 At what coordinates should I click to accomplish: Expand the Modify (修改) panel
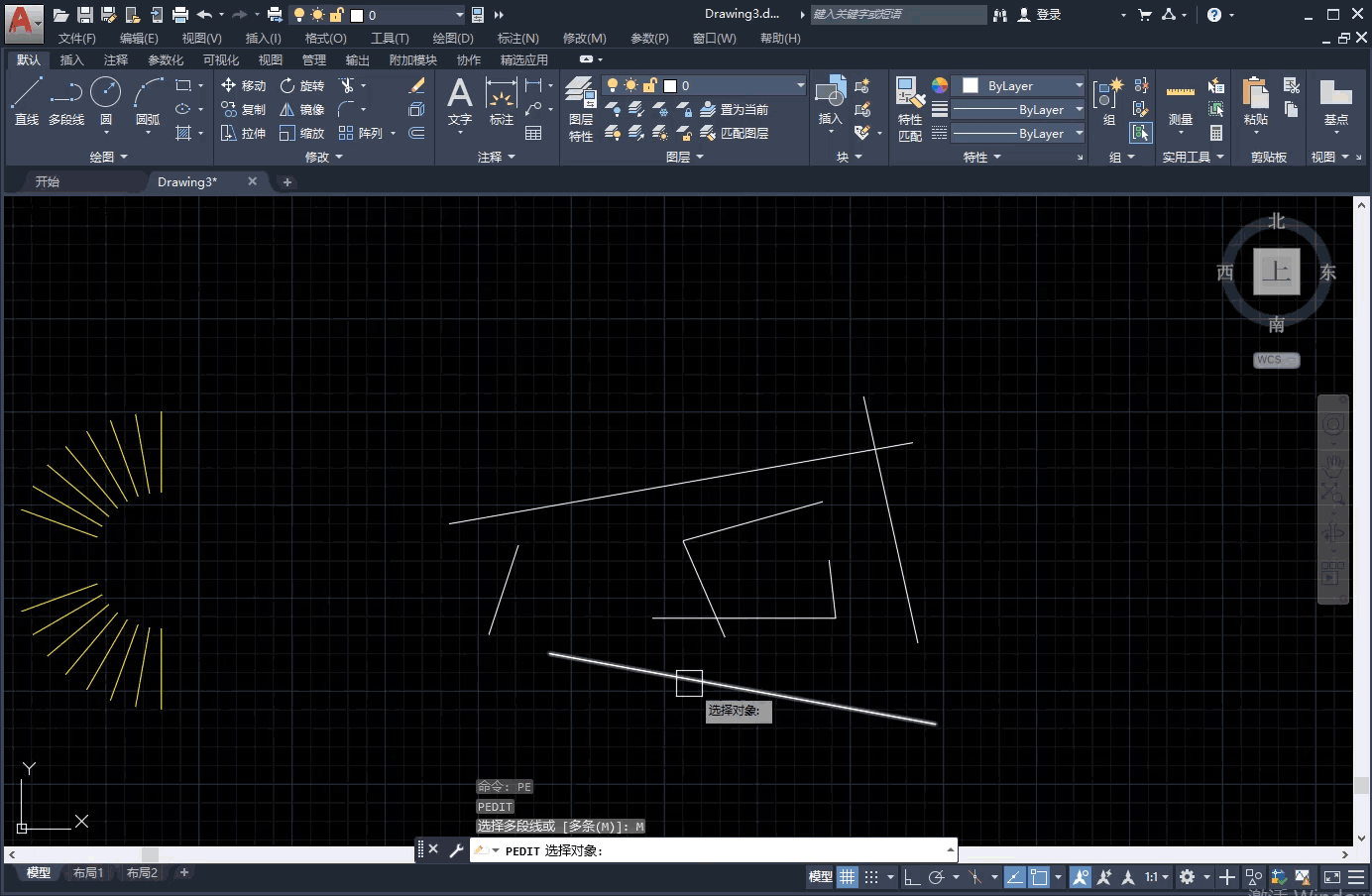(x=323, y=157)
